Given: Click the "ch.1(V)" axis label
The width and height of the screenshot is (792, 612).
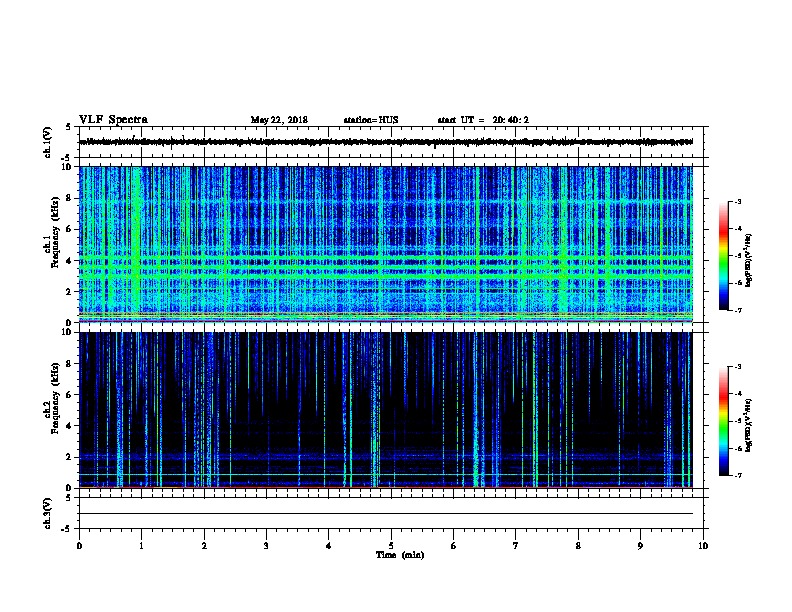Looking at the screenshot, I should pos(47,142).
